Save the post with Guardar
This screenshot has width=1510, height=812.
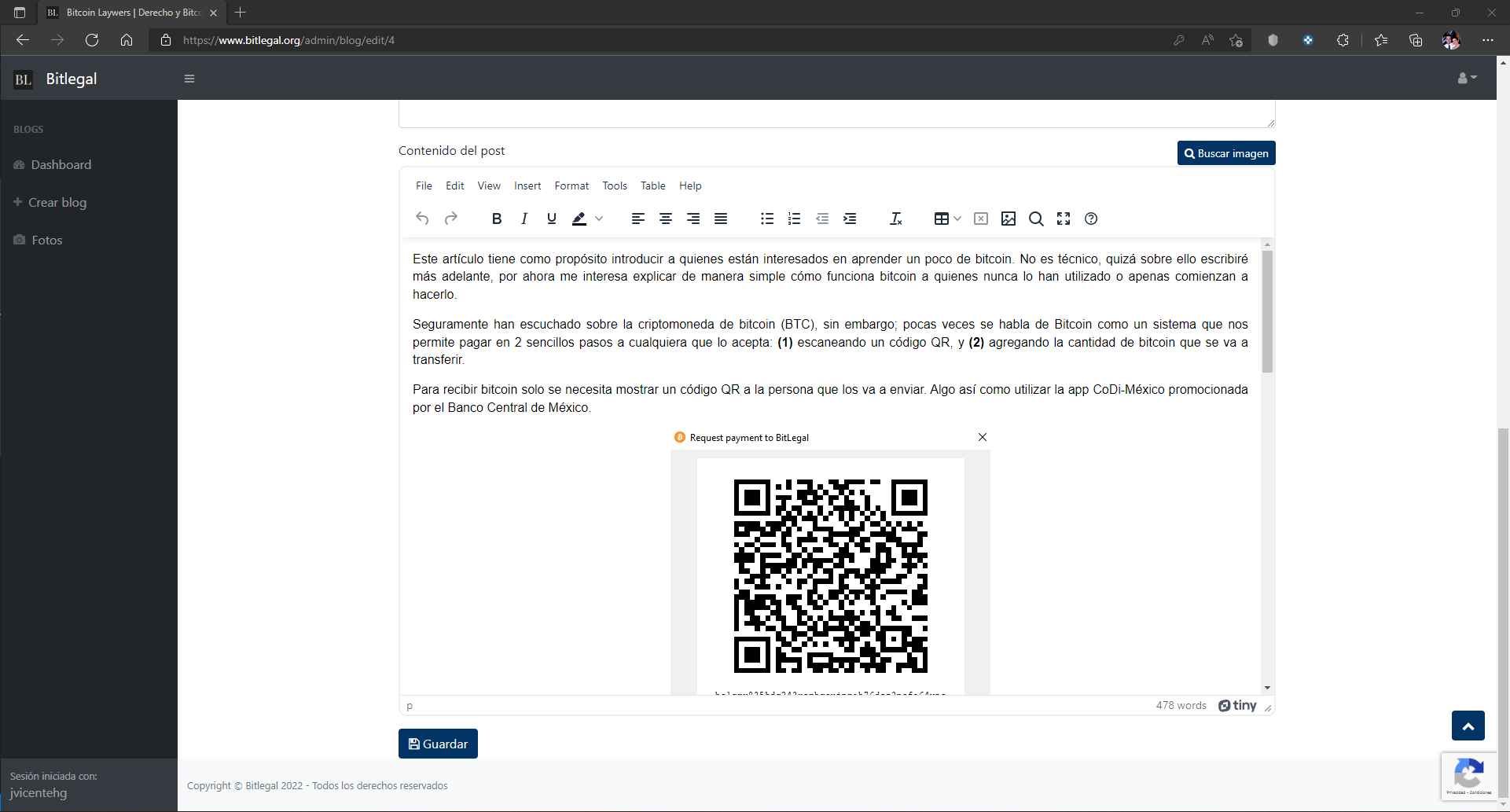[438, 744]
